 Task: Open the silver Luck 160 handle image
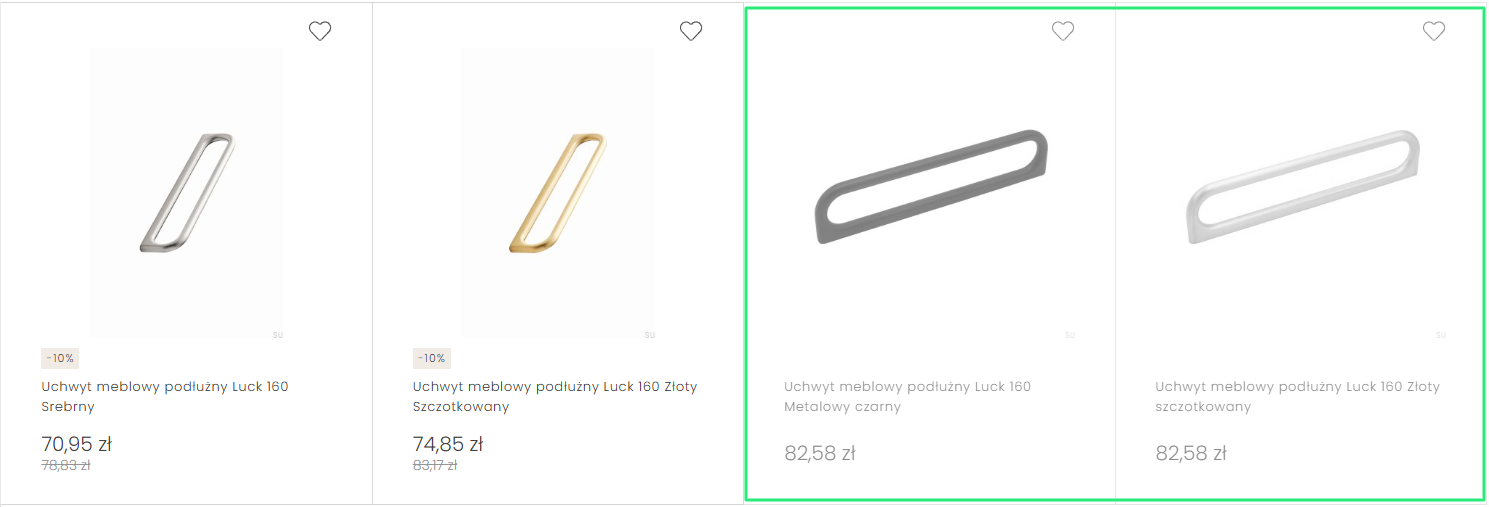(x=186, y=191)
